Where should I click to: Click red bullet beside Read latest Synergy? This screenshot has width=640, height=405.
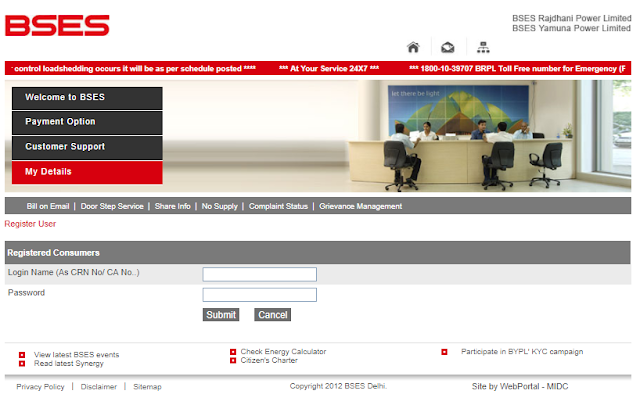click(x=22, y=363)
